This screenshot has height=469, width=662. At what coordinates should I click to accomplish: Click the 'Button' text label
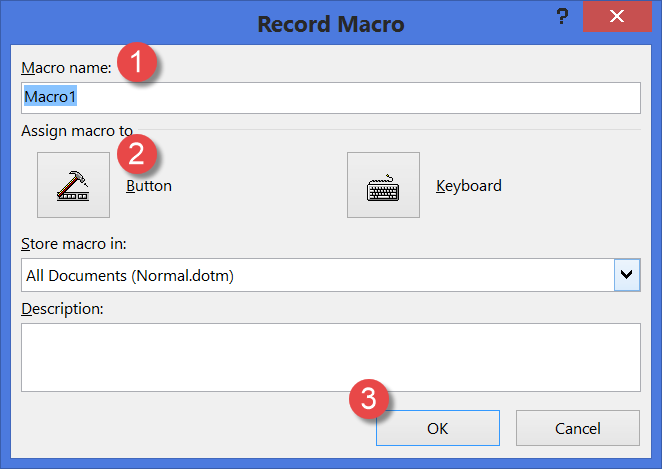click(x=149, y=186)
